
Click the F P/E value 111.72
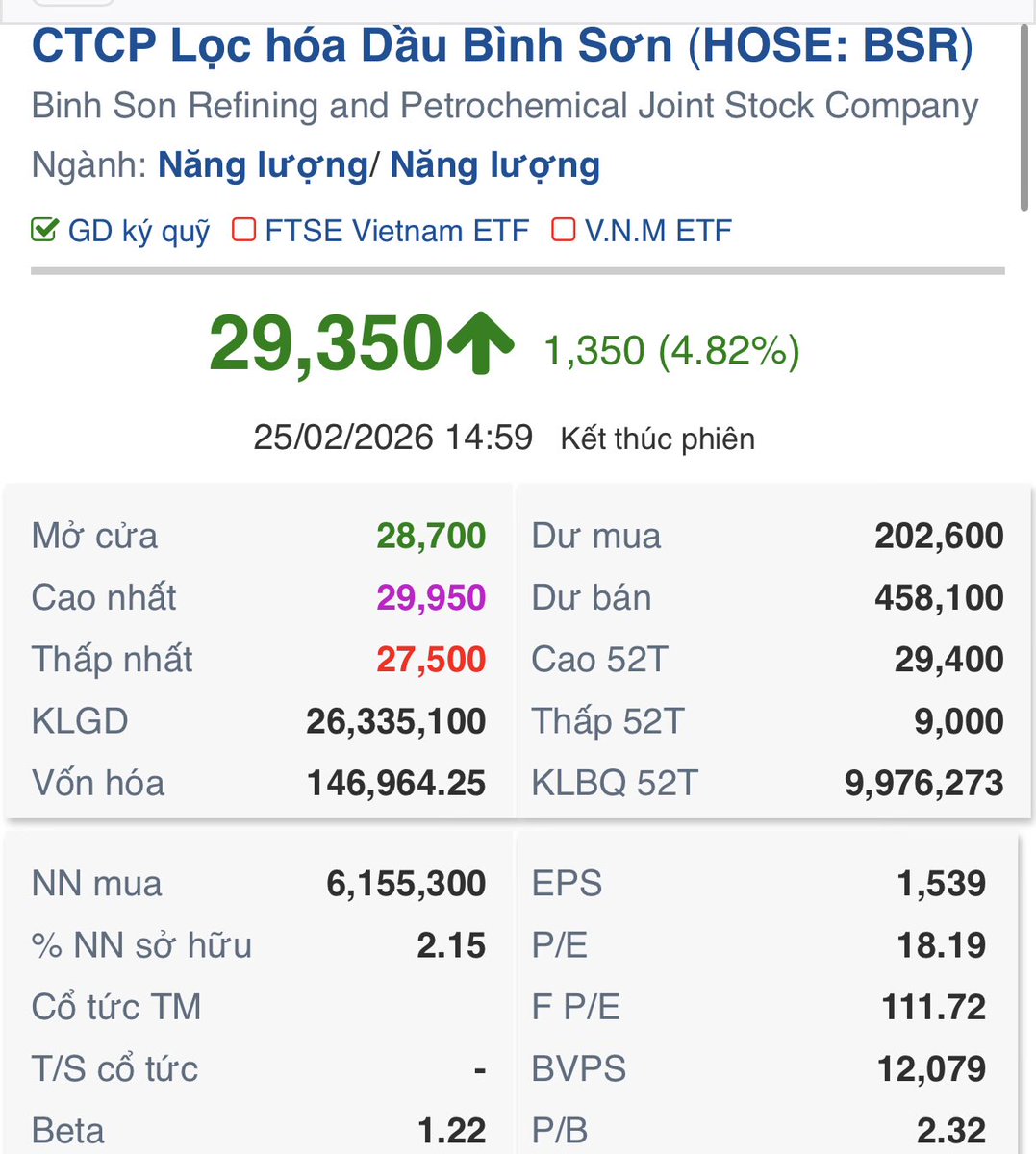tap(933, 1007)
